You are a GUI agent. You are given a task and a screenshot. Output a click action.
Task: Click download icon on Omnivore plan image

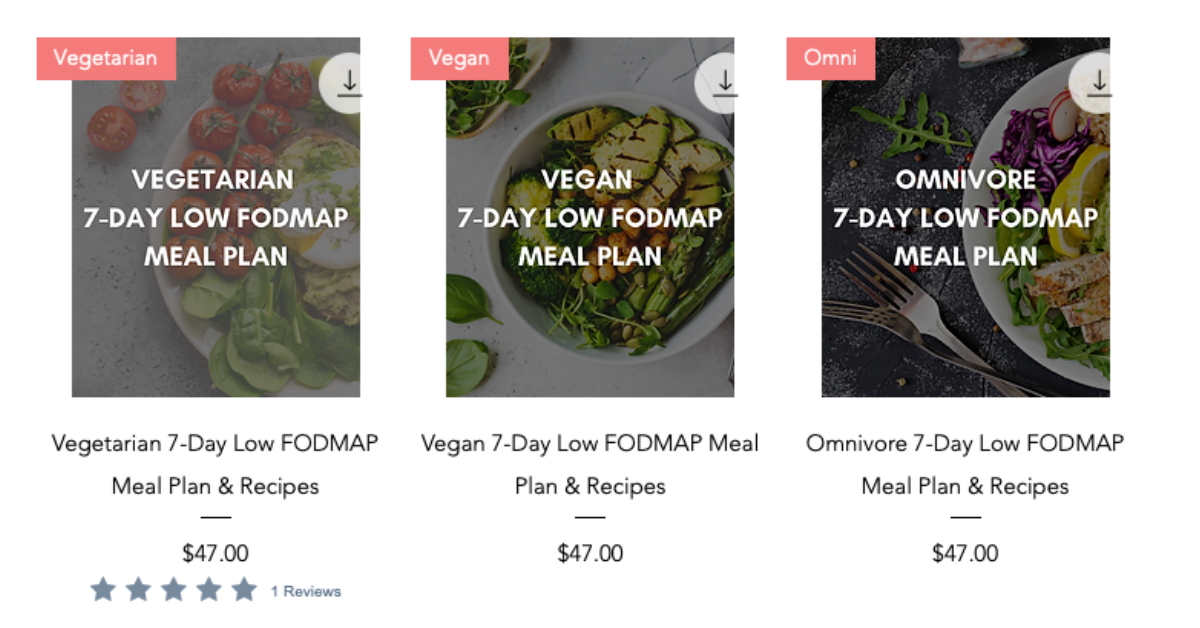tap(1099, 83)
